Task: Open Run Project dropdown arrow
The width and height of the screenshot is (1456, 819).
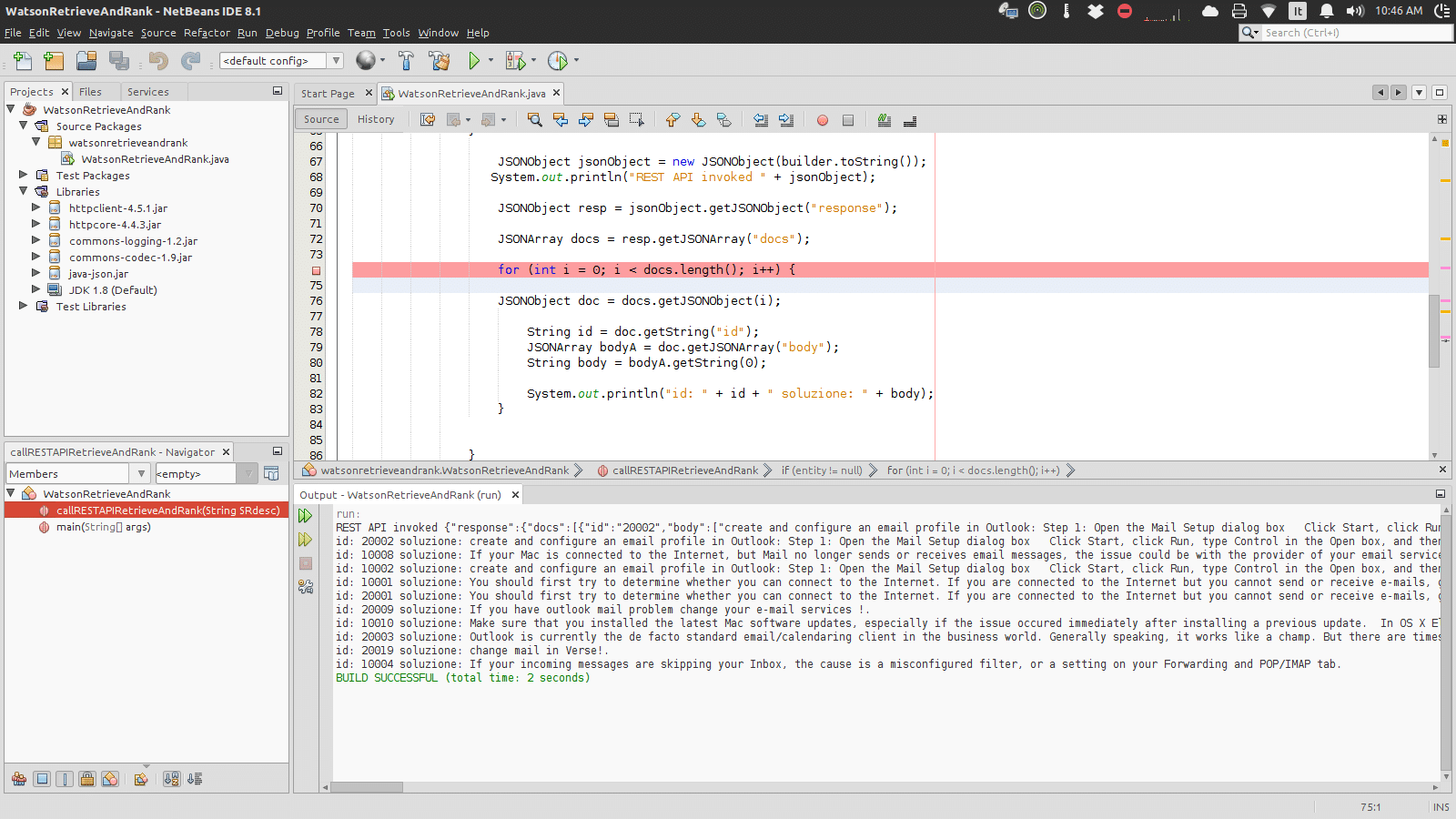Action: click(x=490, y=61)
